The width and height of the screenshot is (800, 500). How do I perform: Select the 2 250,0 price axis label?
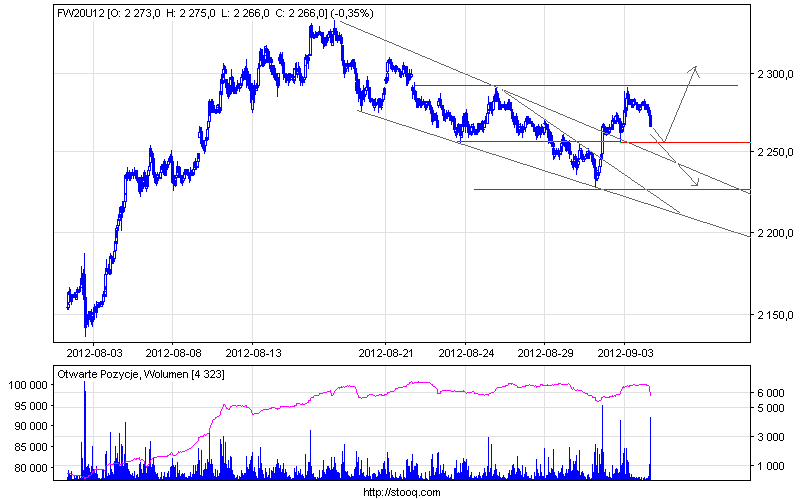click(x=775, y=152)
